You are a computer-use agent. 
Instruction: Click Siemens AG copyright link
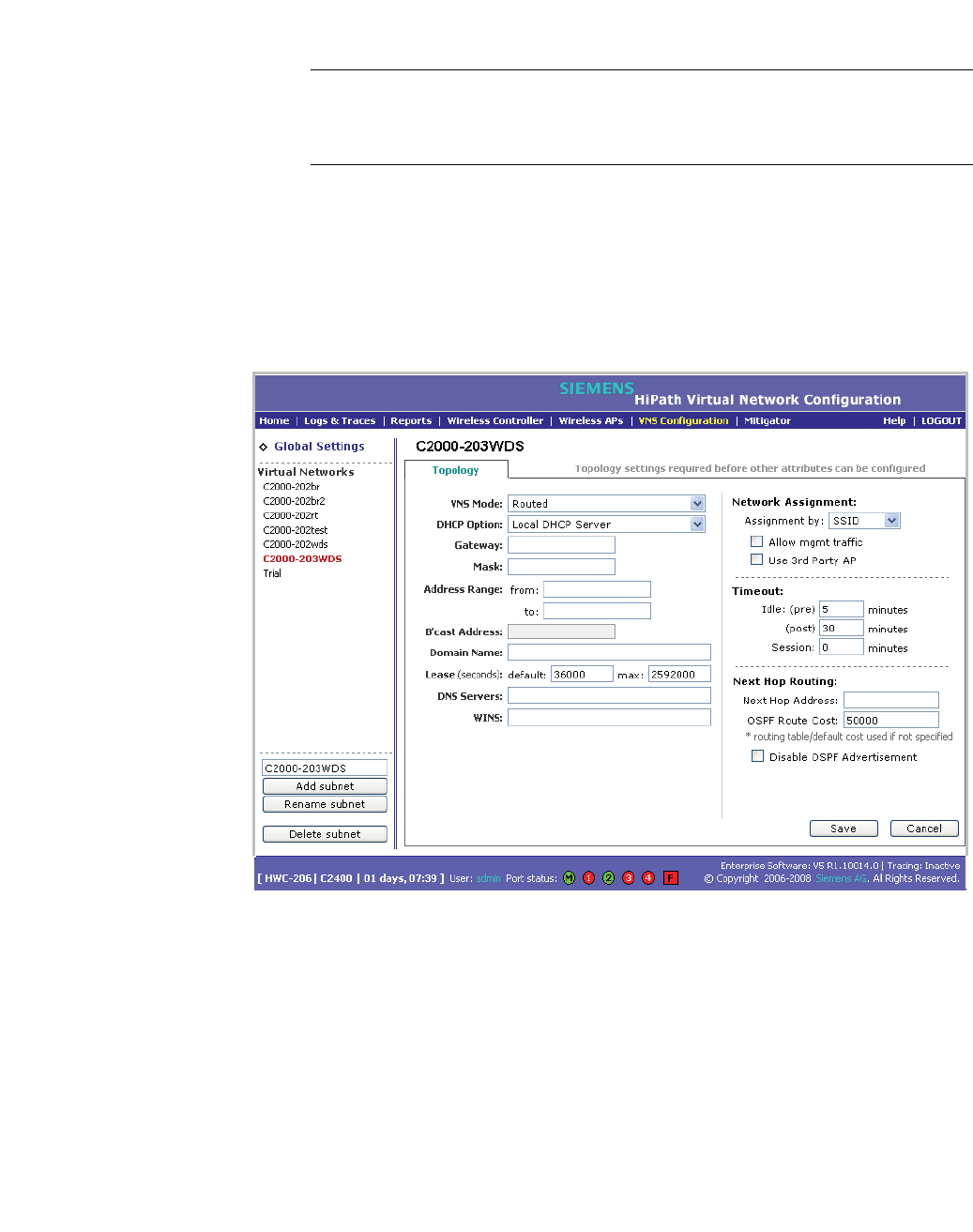click(x=842, y=879)
